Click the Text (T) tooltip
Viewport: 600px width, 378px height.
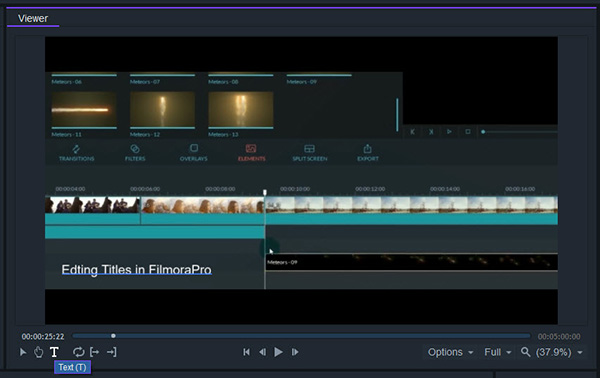72,367
